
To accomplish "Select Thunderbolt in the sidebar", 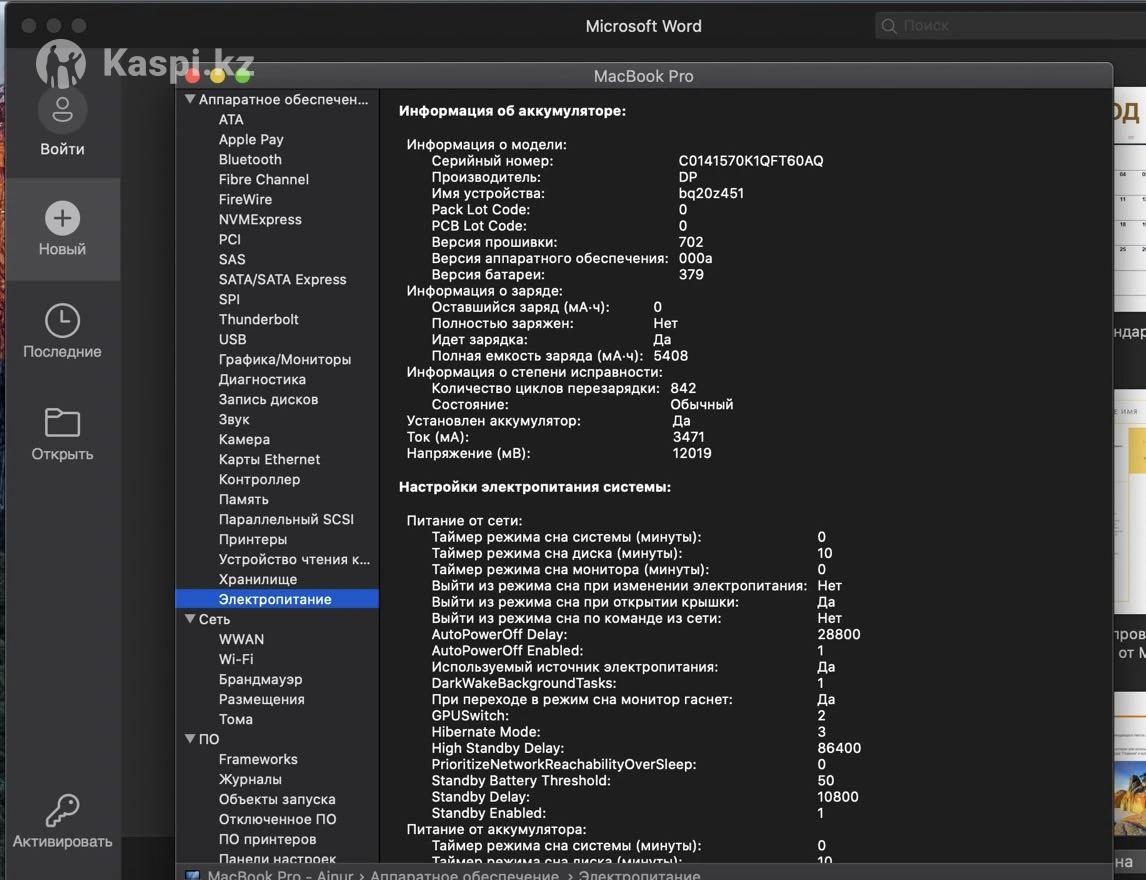I will [258, 319].
